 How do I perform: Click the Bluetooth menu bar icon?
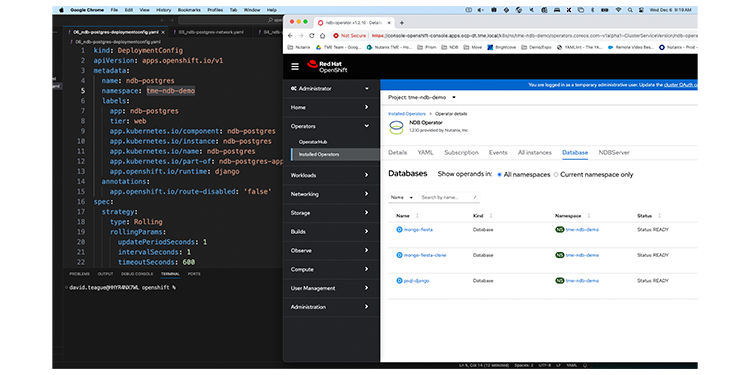click(592, 10)
